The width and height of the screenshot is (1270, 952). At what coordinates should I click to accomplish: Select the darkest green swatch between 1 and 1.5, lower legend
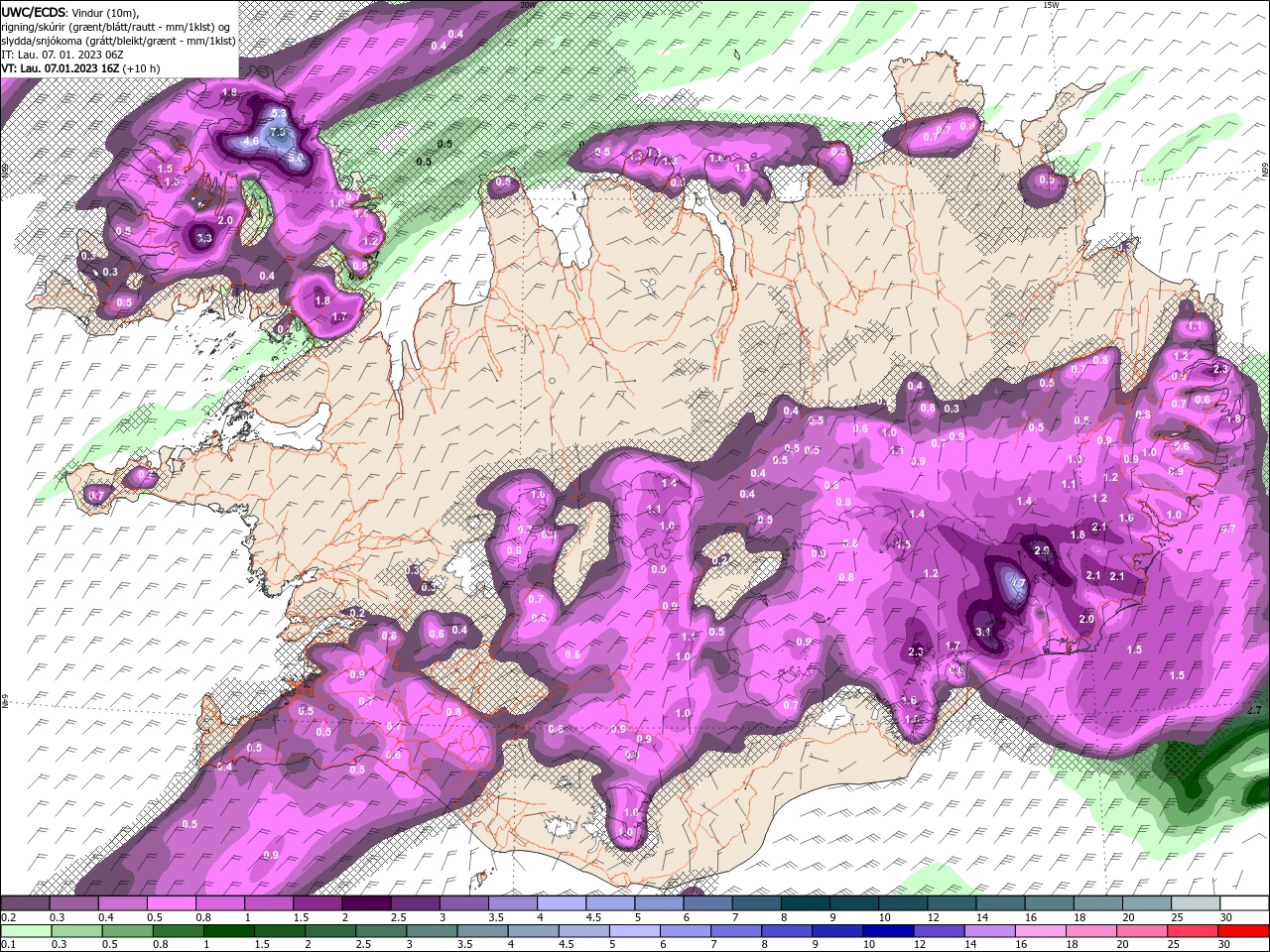pyautogui.click(x=228, y=931)
